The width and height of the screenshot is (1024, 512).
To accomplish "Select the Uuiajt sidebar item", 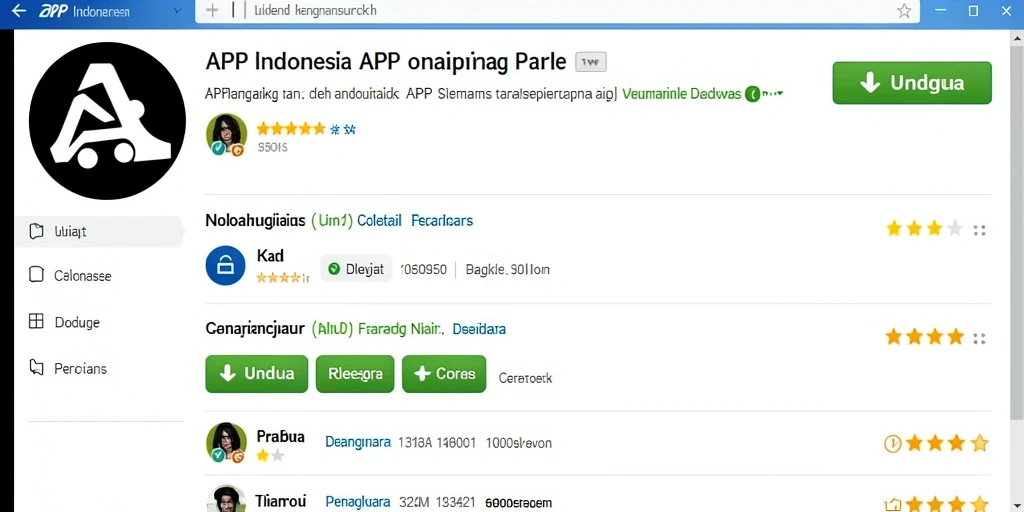I will 98,231.
